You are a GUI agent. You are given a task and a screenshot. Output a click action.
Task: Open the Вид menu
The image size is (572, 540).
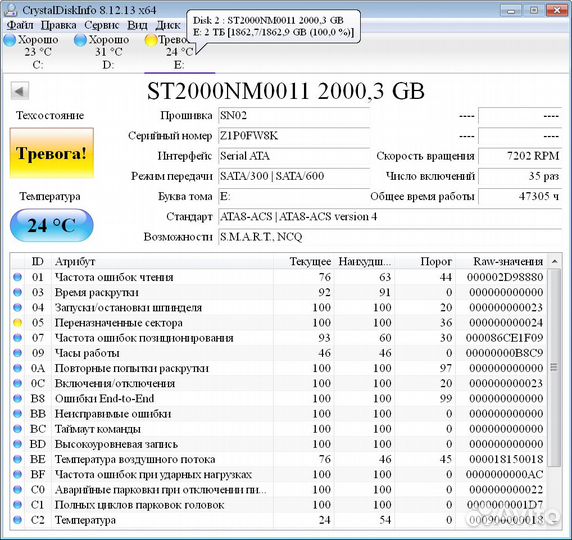point(137,25)
